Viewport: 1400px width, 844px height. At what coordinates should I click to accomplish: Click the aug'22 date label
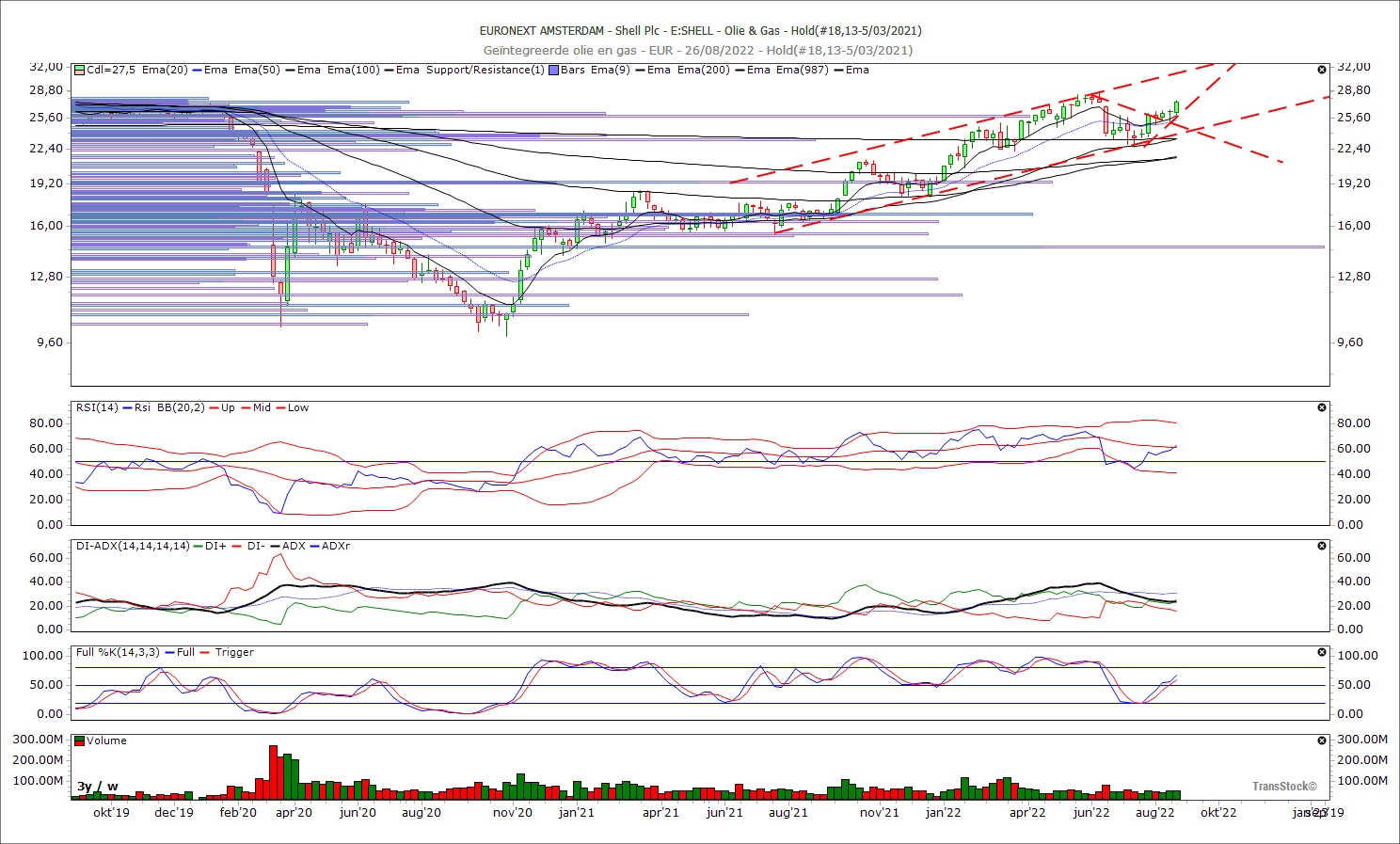click(1155, 812)
